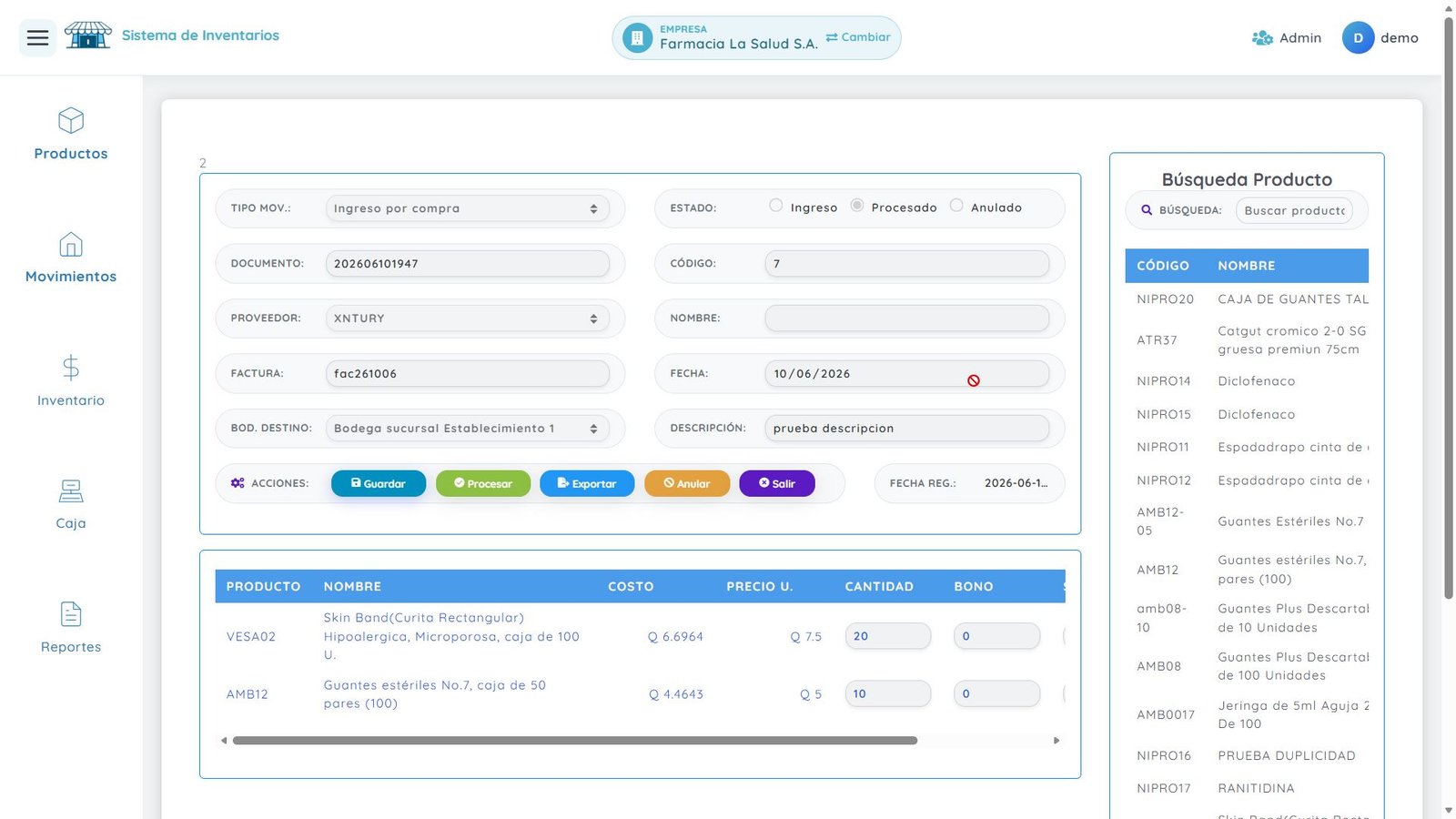Image resolution: width=1456 pixels, height=819 pixels.
Task: Edit bono for AMB12 row
Action: click(x=997, y=693)
